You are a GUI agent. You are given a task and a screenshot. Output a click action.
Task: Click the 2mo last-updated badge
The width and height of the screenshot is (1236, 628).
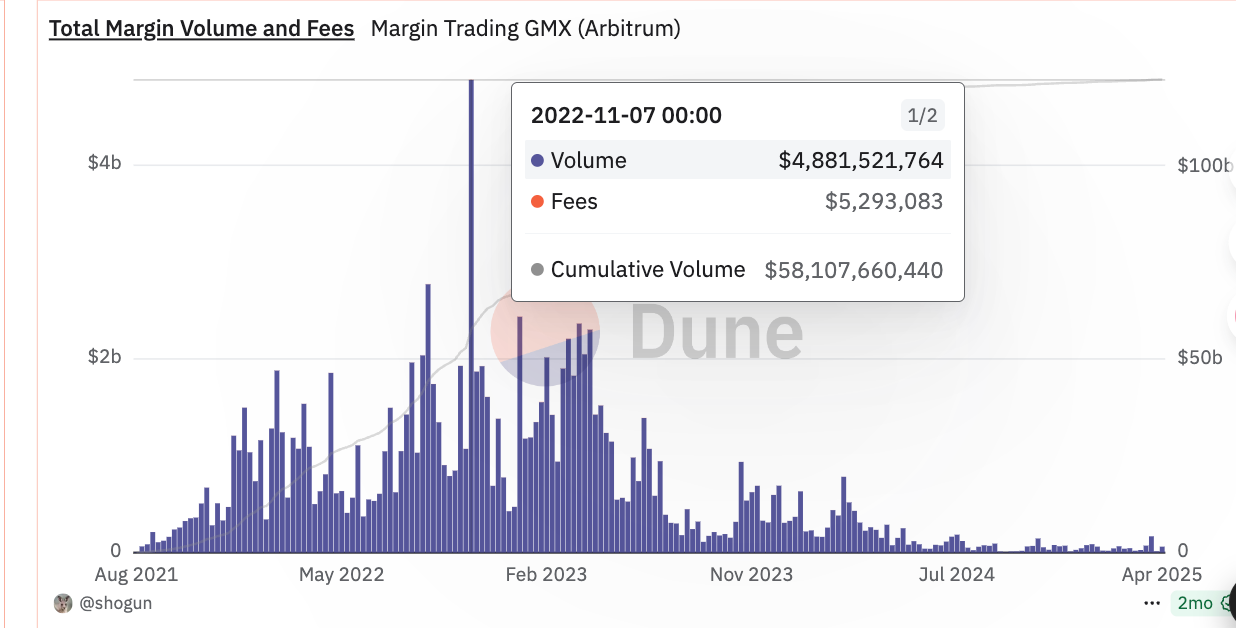click(1196, 603)
